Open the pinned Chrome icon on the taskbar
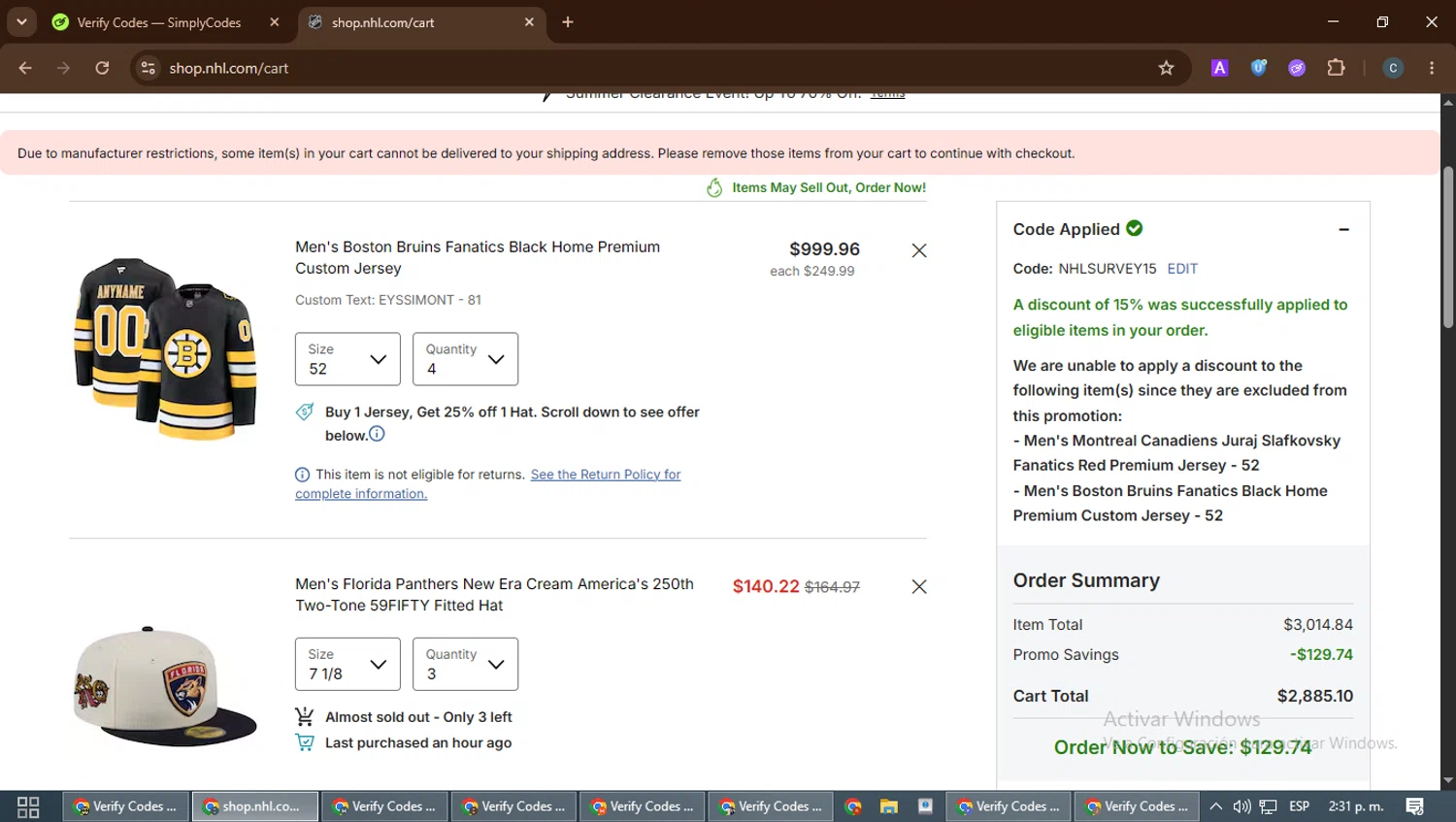 (853, 806)
